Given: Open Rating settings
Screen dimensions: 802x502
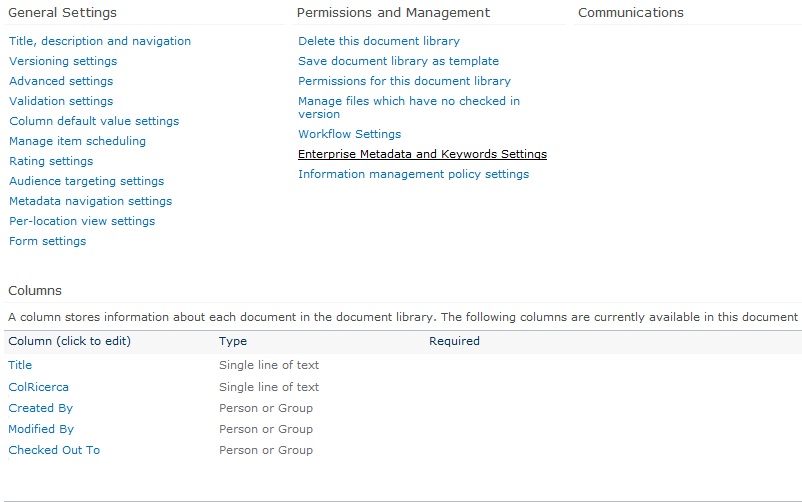Looking at the screenshot, I should pyautogui.click(x=51, y=161).
